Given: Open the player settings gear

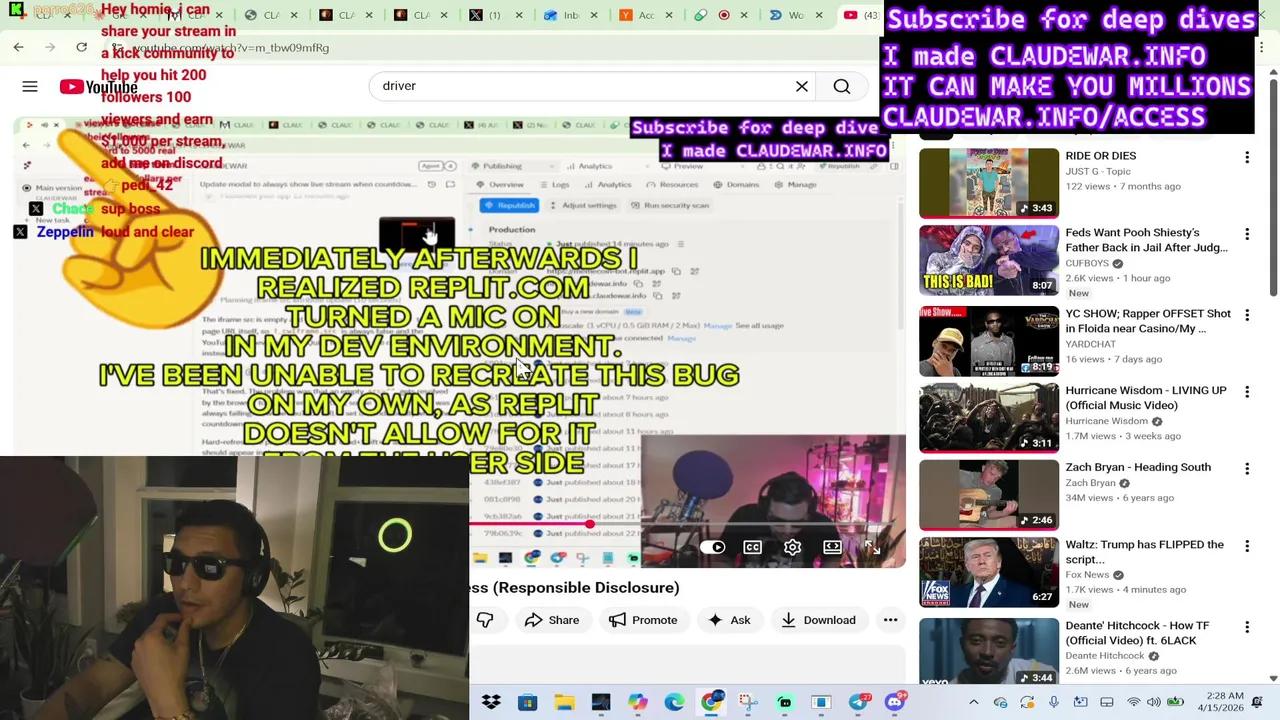Looking at the screenshot, I should click(792, 547).
